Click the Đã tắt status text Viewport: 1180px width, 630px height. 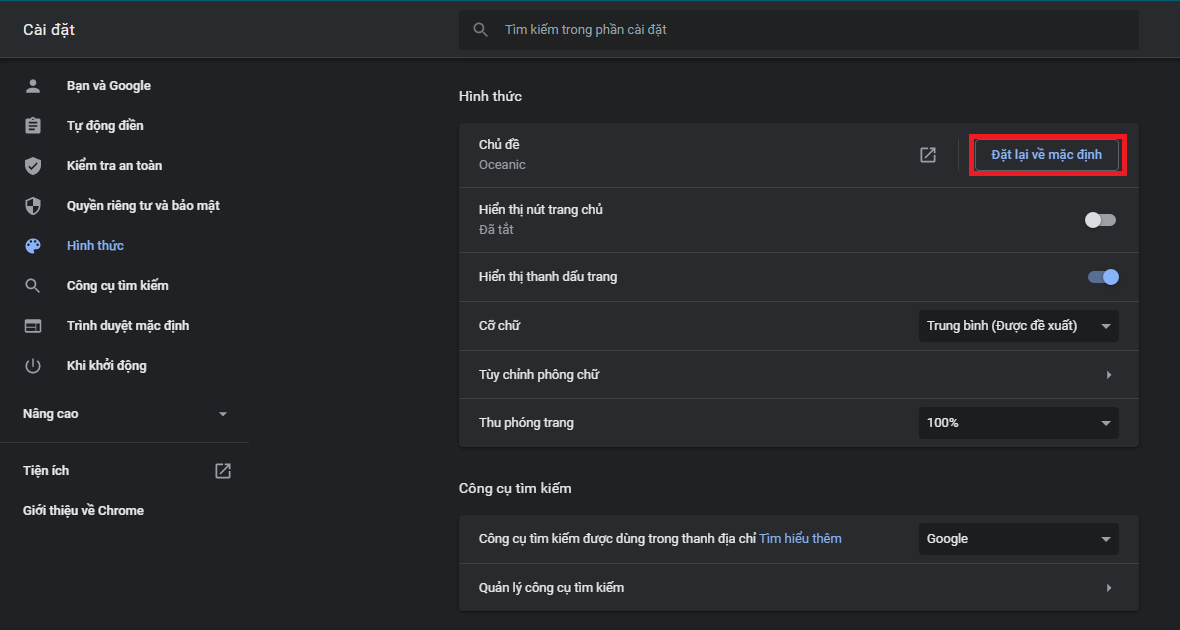496,230
